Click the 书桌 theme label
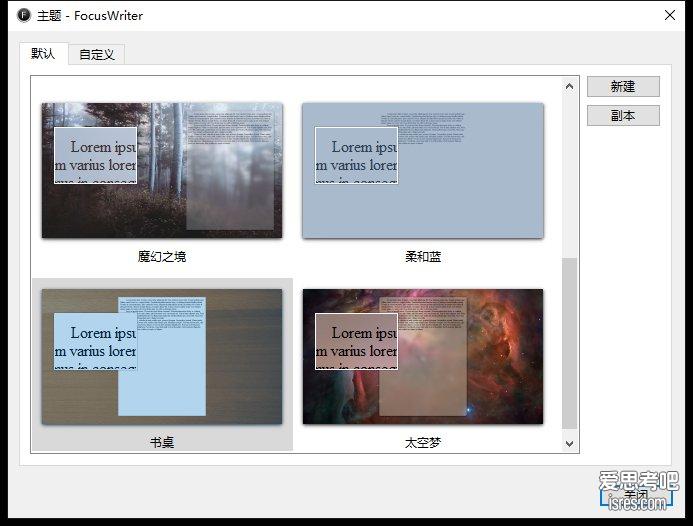The height and width of the screenshot is (526, 693). click(162, 442)
